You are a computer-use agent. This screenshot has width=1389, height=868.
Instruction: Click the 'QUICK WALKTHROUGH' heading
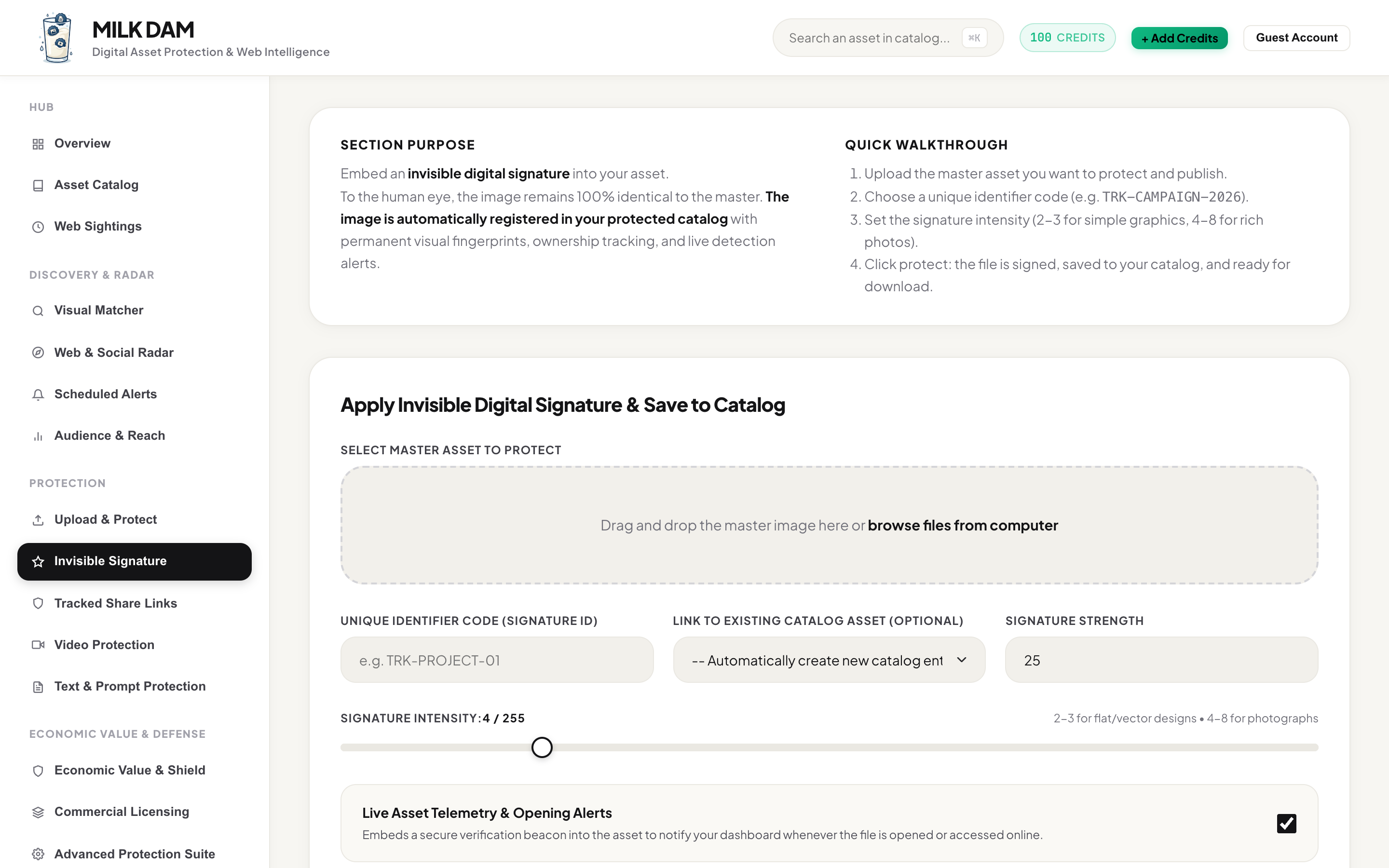click(926, 145)
